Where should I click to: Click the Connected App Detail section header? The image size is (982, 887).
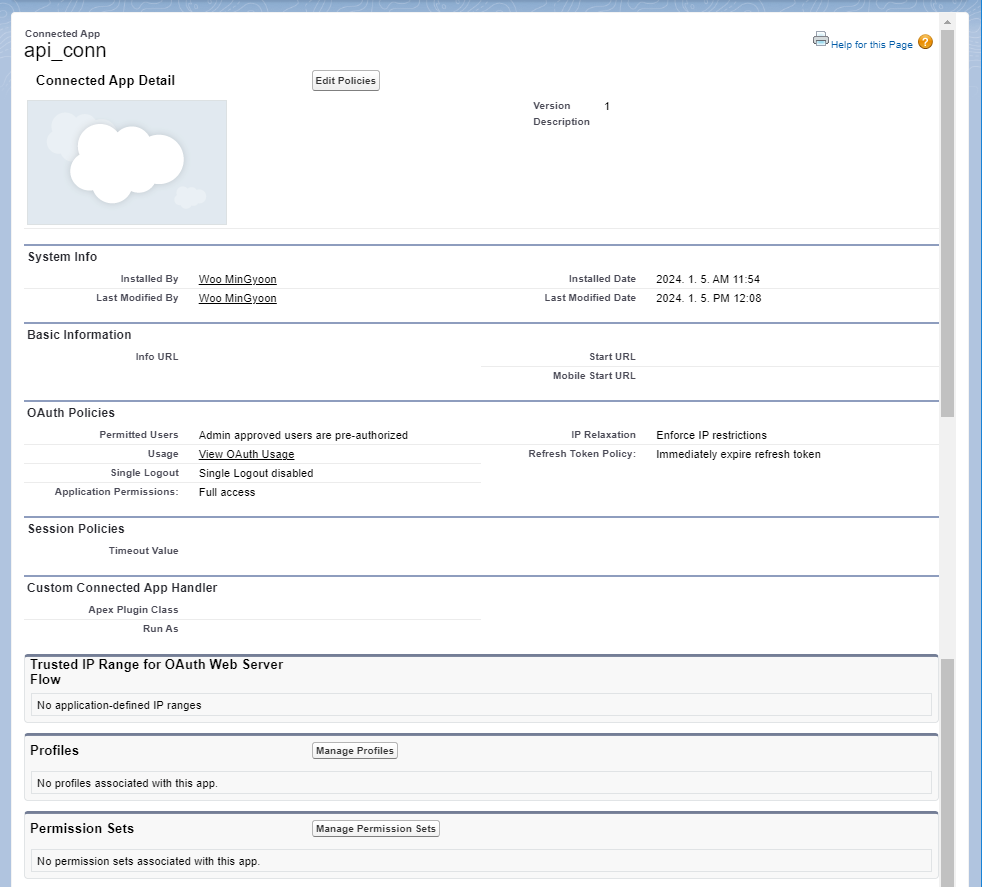coord(105,80)
